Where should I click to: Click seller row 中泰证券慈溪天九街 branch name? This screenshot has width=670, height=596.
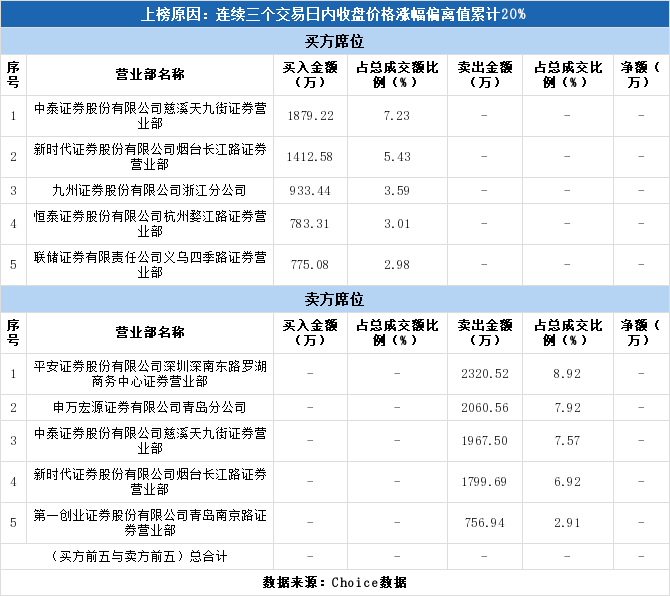150,441
